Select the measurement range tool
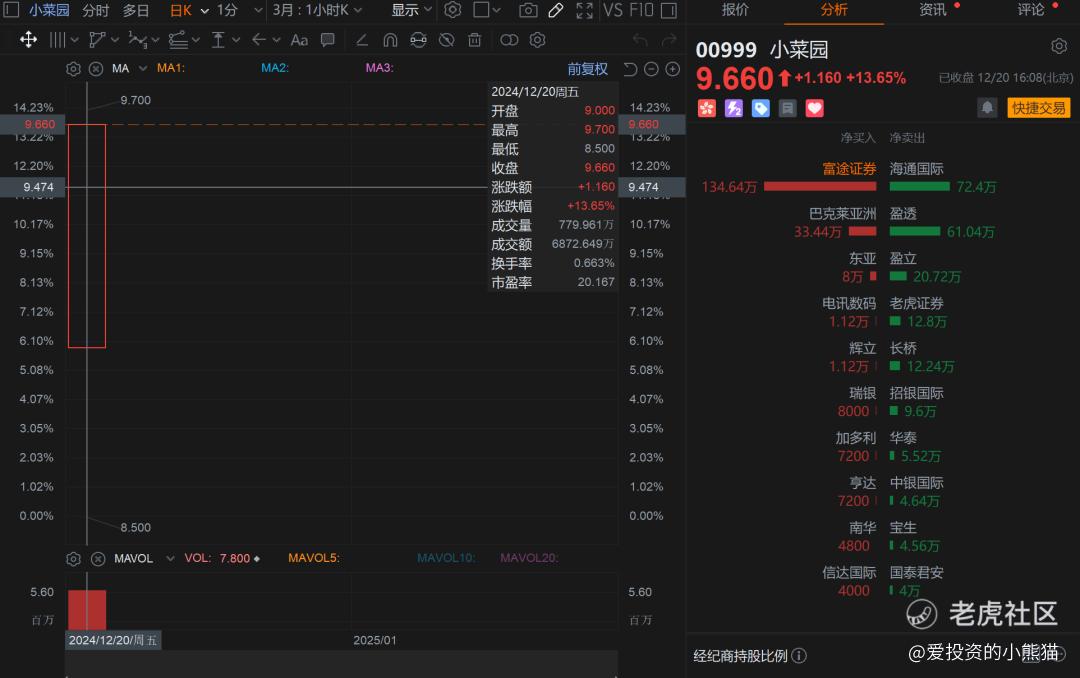Image resolution: width=1080 pixels, height=678 pixels. coord(218,40)
